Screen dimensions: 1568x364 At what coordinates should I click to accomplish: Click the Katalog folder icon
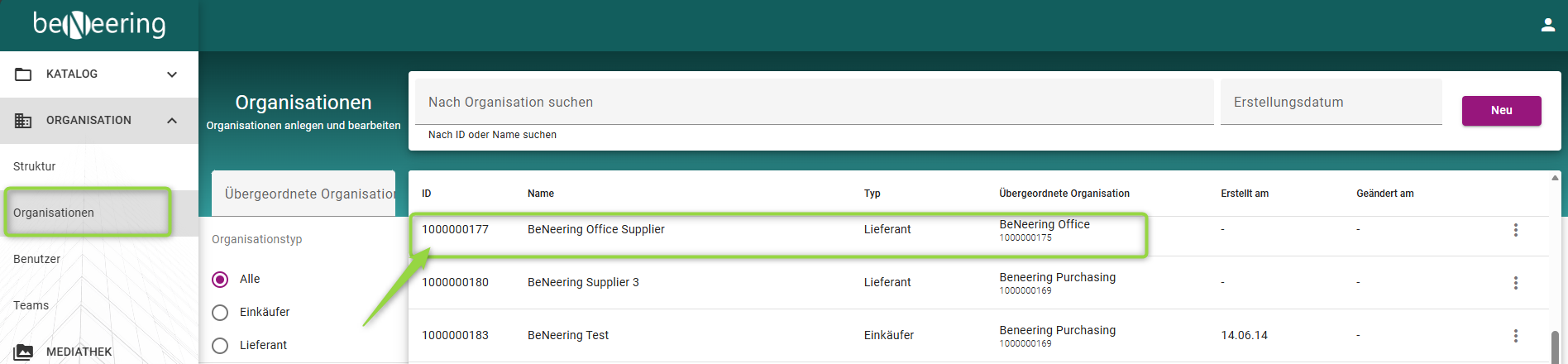click(x=23, y=74)
